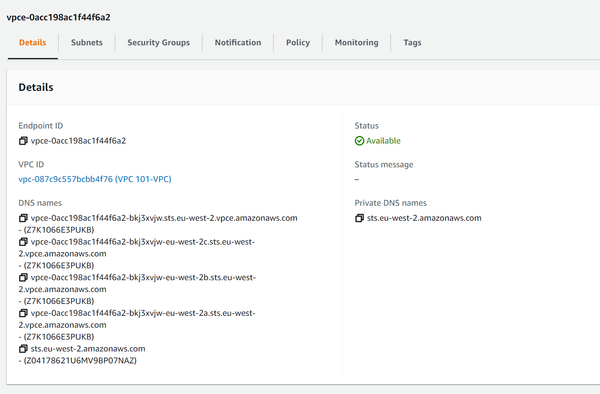Copy the Endpoint ID value icon

pos(23,141)
